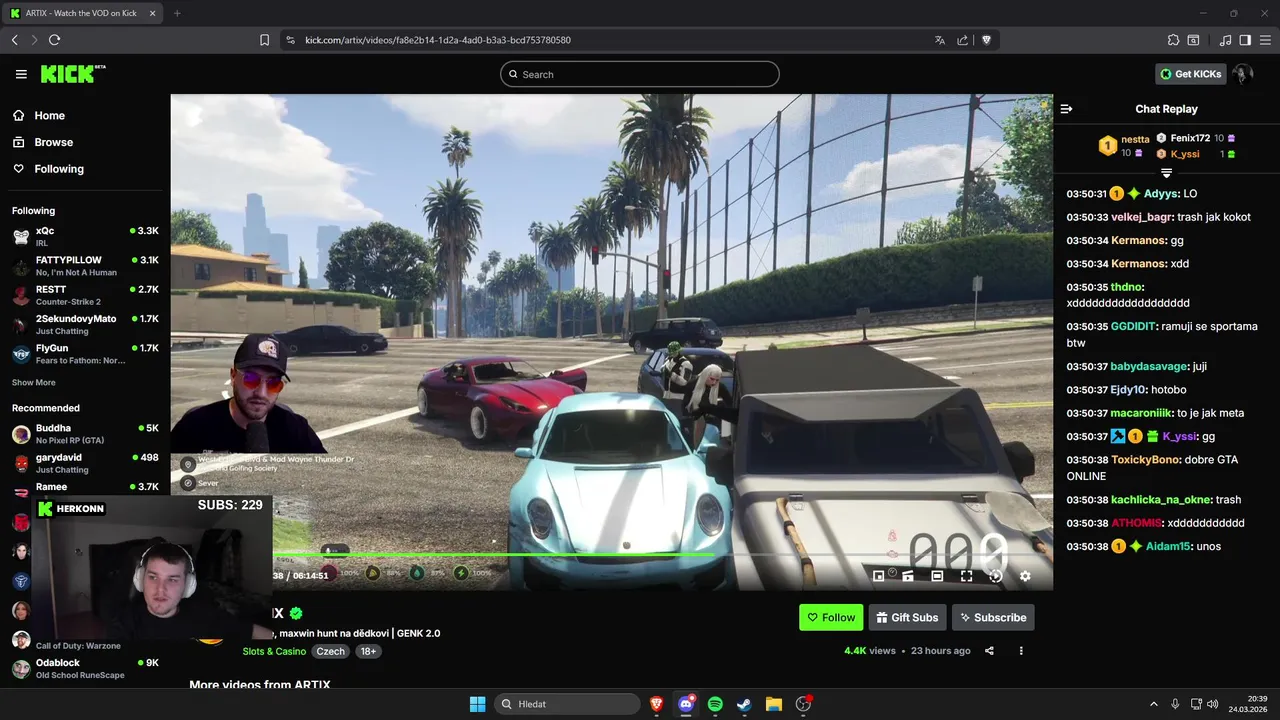Click the Gift Subs button
Screen dimensions: 1280x720
907,617
